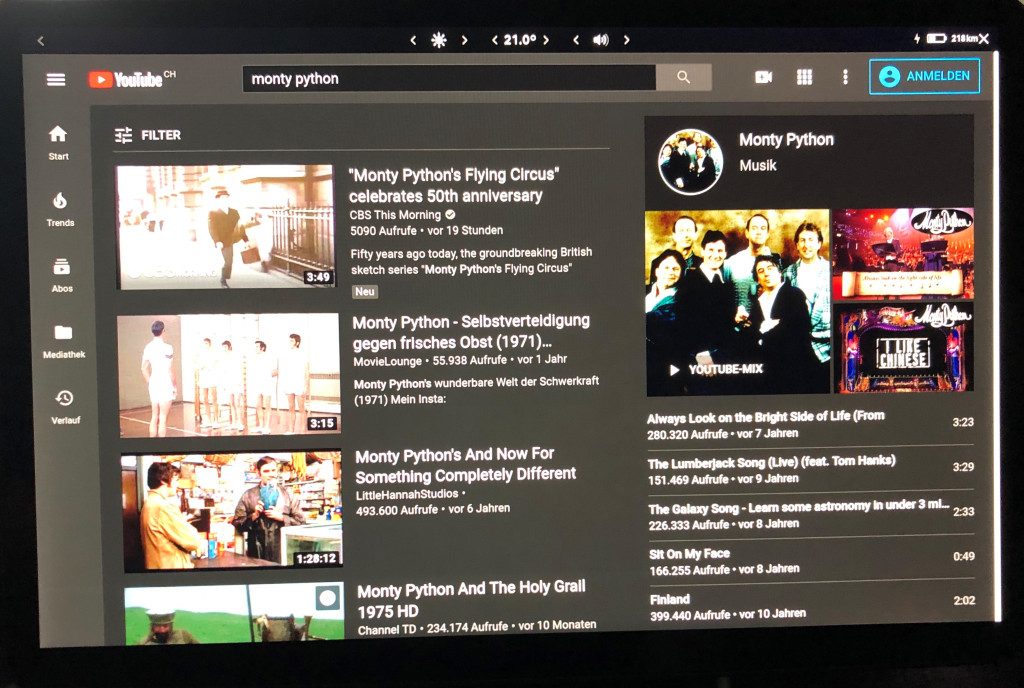
Task: Play the YOUTUBE-MIX group photo
Action: coord(737,303)
